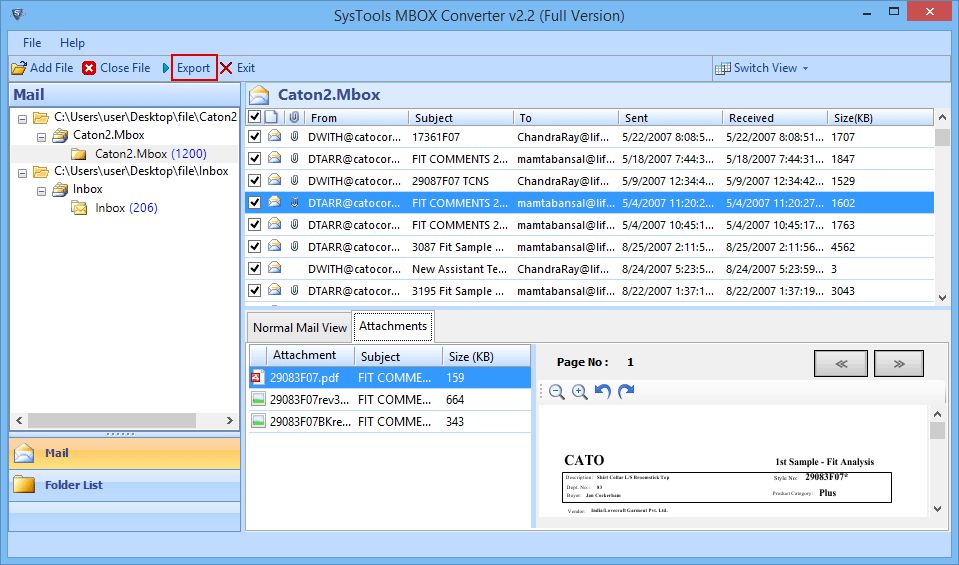The height and width of the screenshot is (565, 959).
Task: Click the envelope icon of the 17361F07 email
Action: coord(275,136)
